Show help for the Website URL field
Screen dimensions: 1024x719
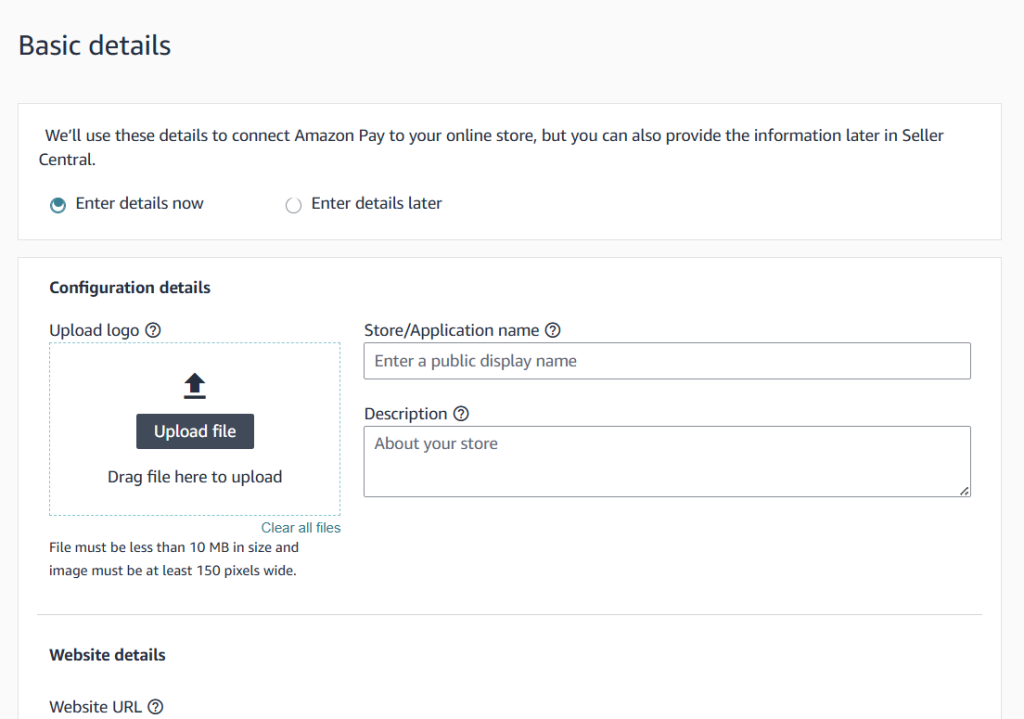pos(155,707)
